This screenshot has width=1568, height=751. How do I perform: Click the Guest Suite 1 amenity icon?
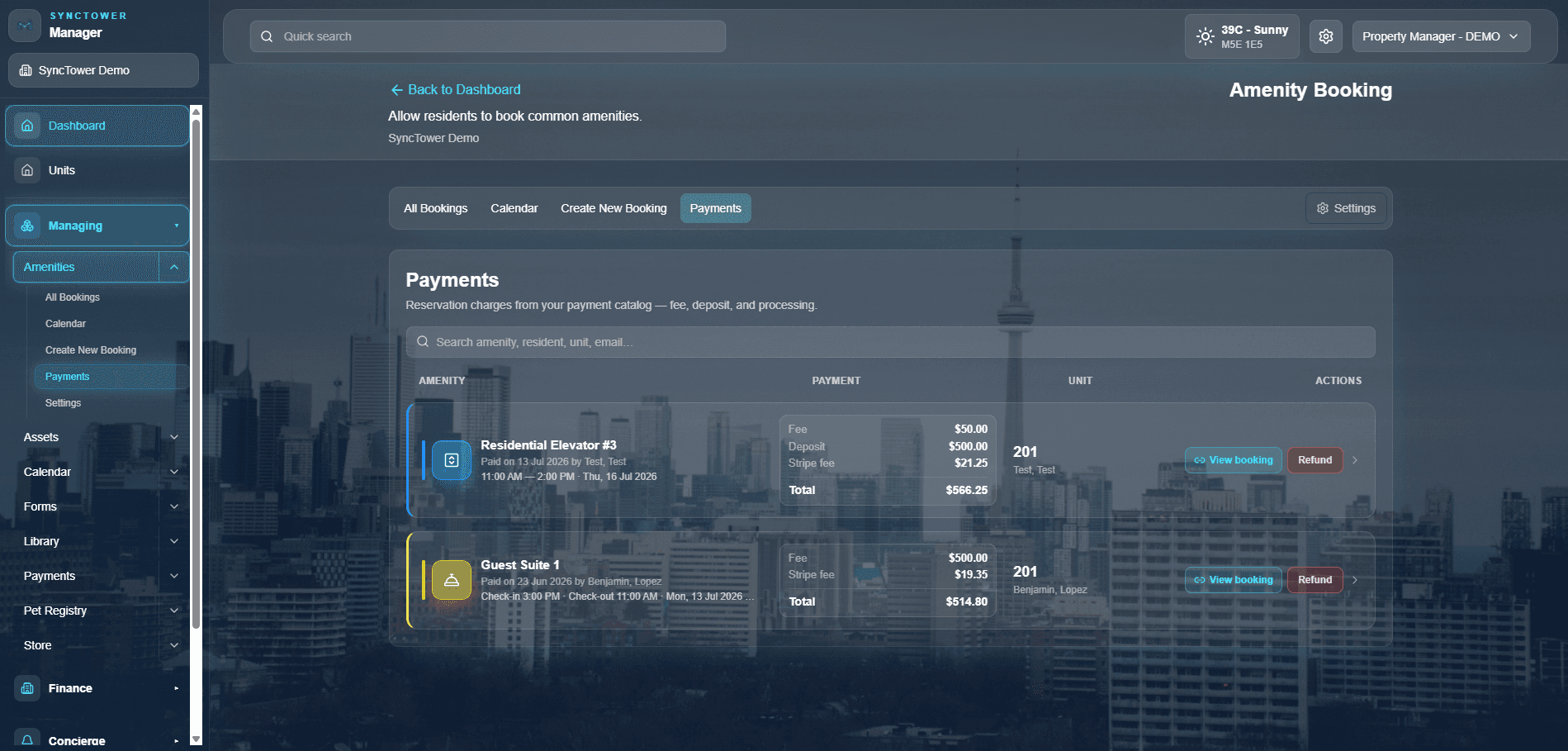(452, 580)
